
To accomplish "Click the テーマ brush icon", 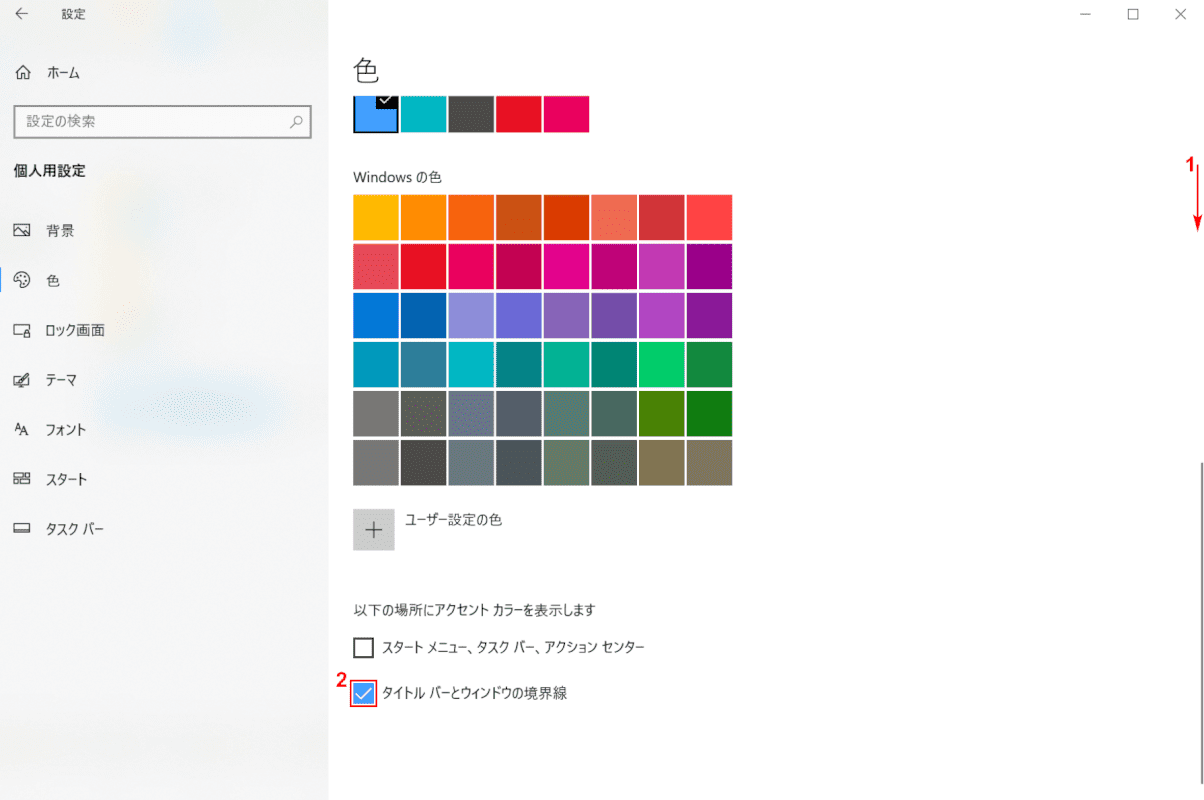I will pos(22,380).
